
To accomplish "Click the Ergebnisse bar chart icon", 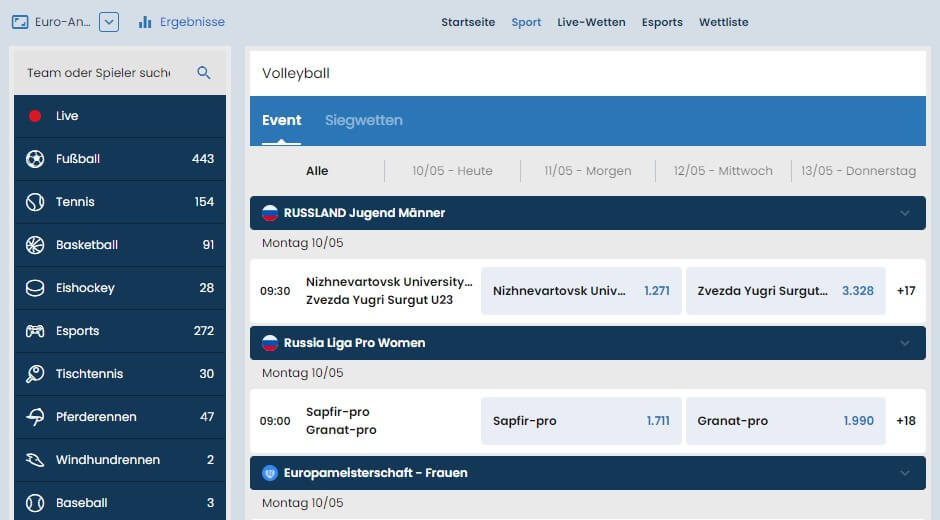I will (x=145, y=22).
